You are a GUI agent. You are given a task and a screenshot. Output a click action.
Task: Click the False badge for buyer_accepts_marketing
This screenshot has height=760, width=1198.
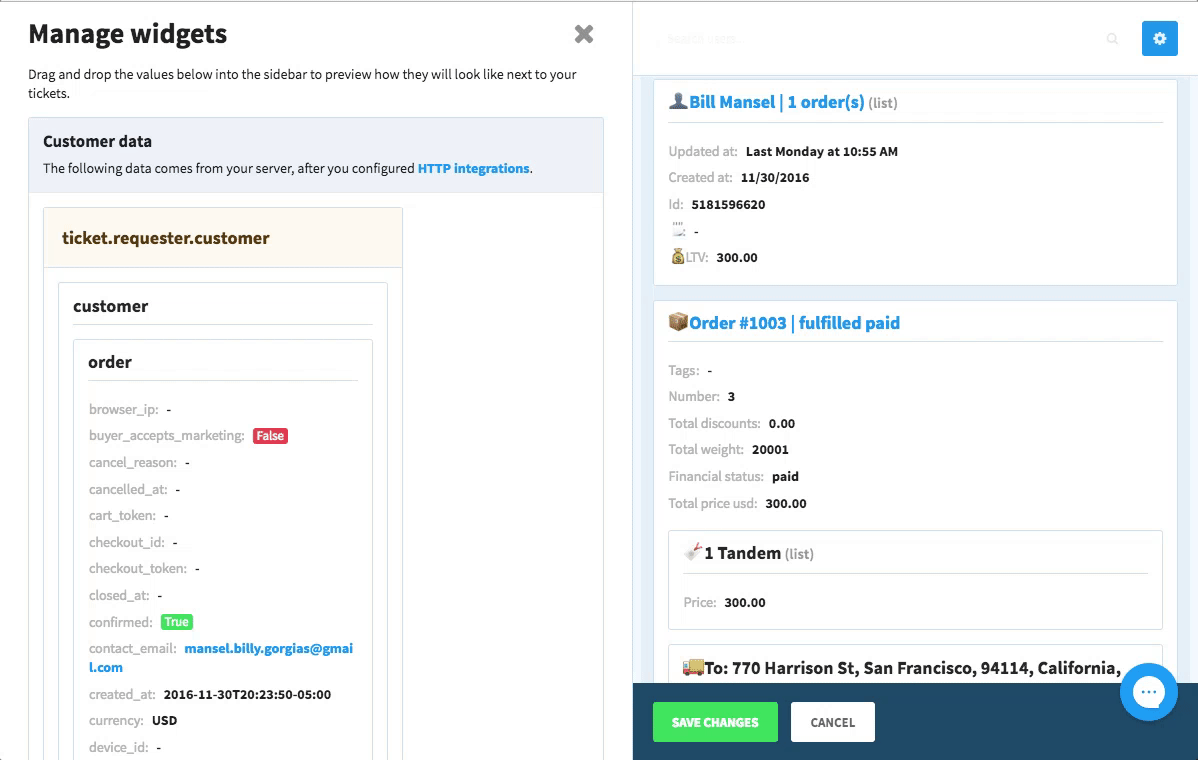pos(270,435)
